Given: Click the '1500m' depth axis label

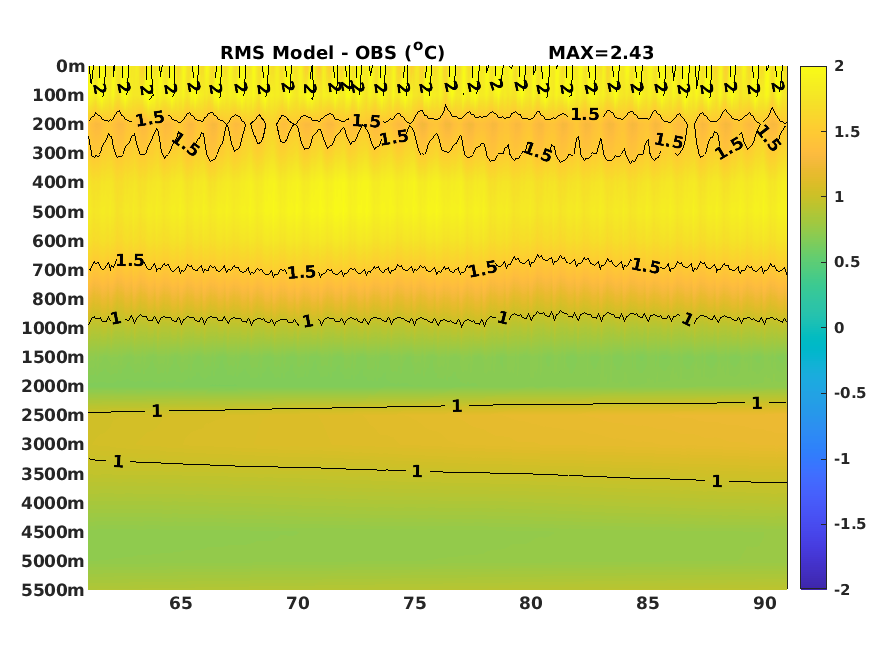Looking at the screenshot, I should (53, 357).
